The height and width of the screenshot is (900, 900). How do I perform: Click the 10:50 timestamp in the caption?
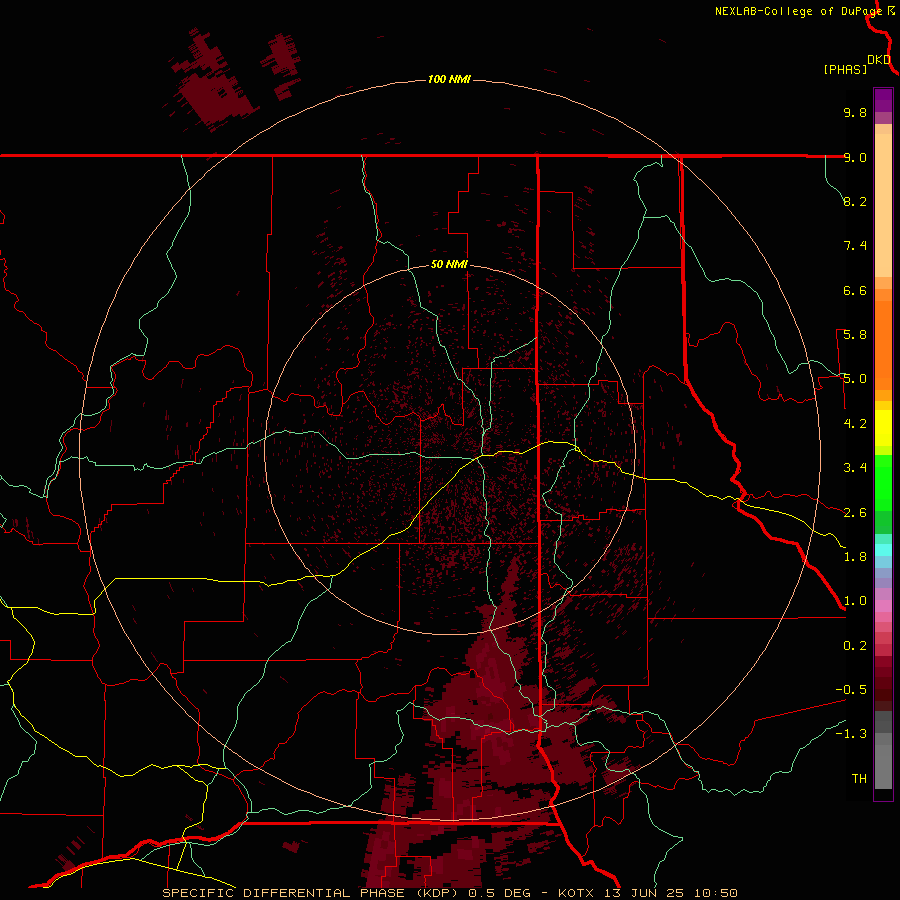coord(715,893)
